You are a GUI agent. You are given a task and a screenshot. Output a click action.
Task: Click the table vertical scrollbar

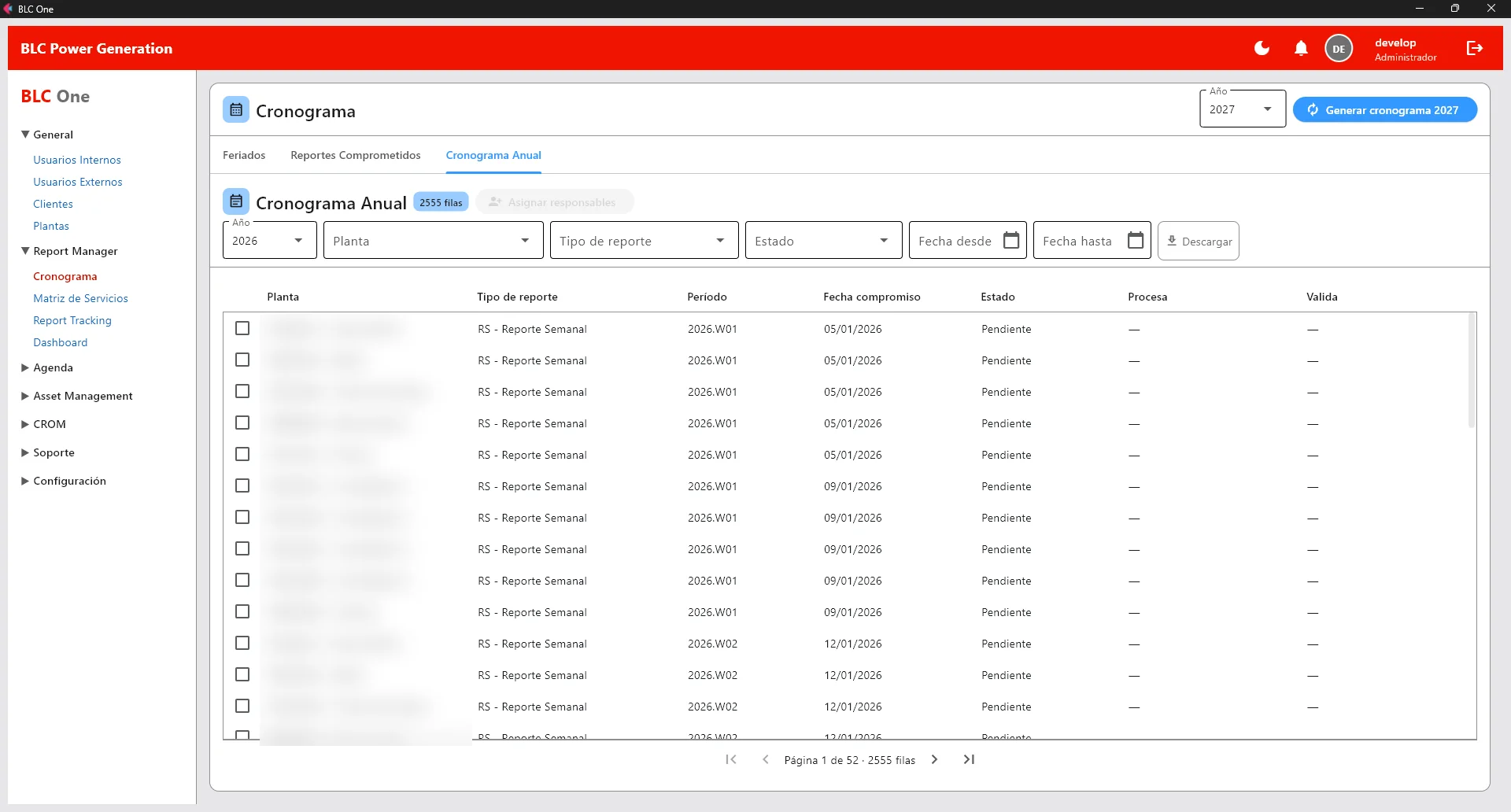pyautogui.click(x=1471, y=371)
